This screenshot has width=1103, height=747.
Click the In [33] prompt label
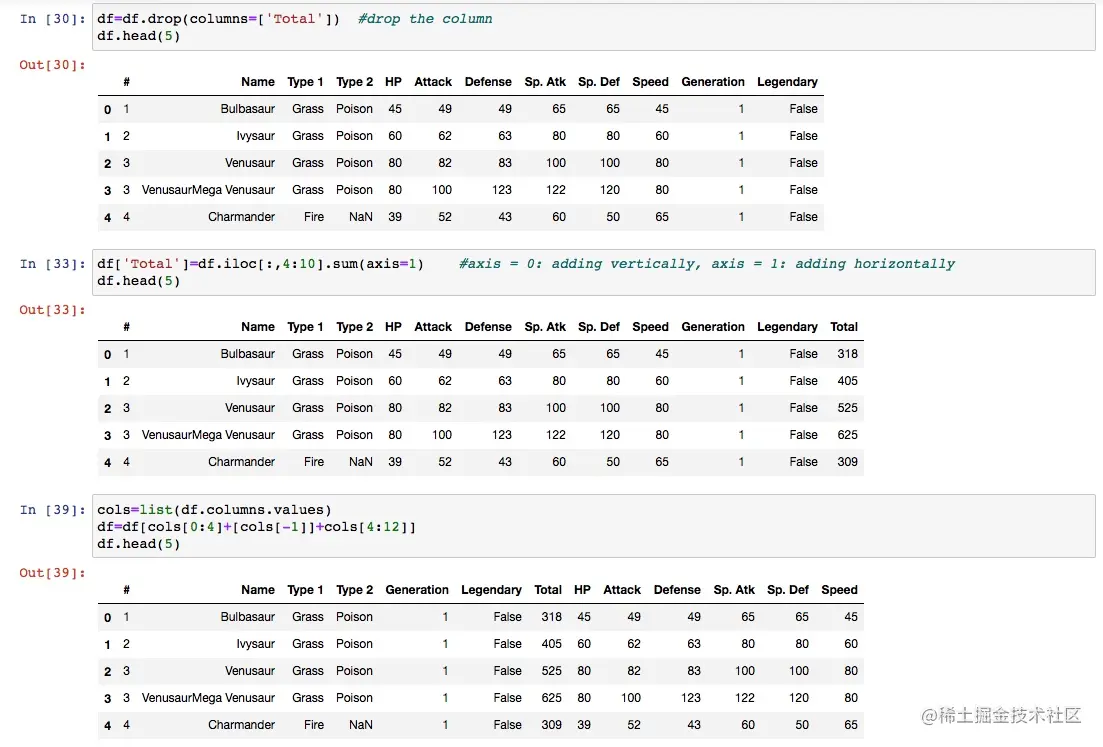pyautogui.click(x=52, y=264)
